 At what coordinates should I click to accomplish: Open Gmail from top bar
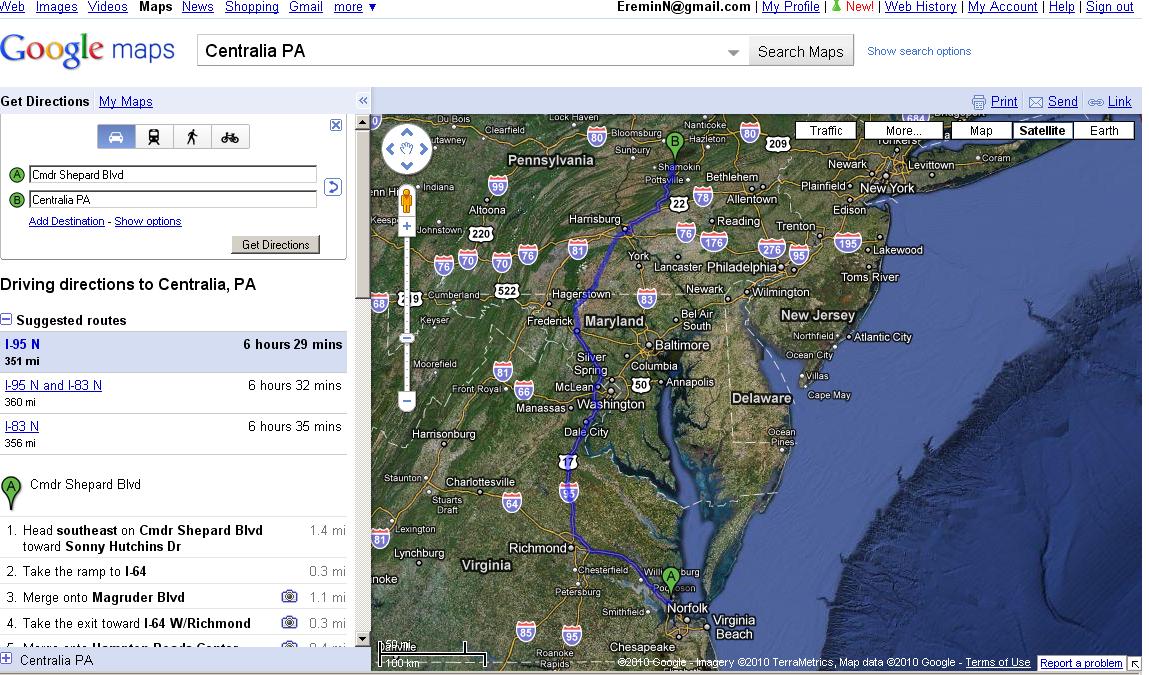306,7
